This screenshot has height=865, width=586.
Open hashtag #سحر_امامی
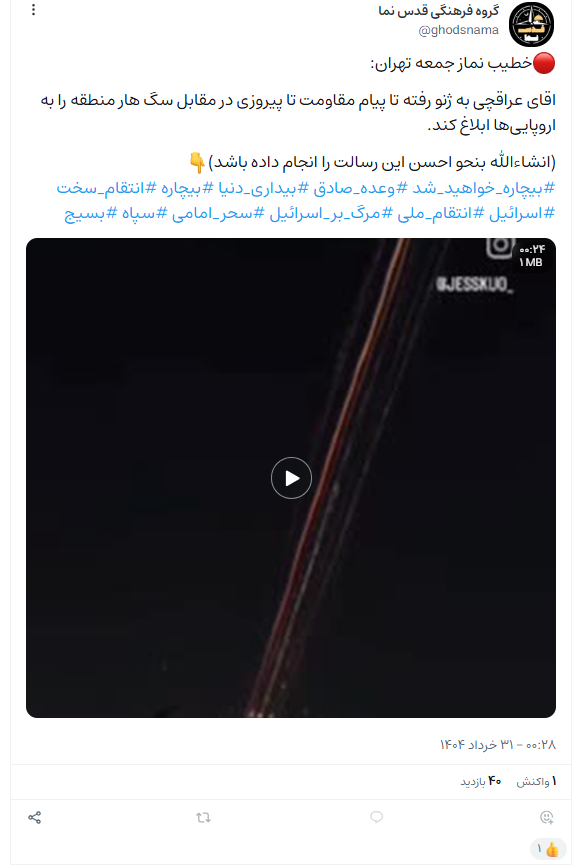tap(218, 213)
